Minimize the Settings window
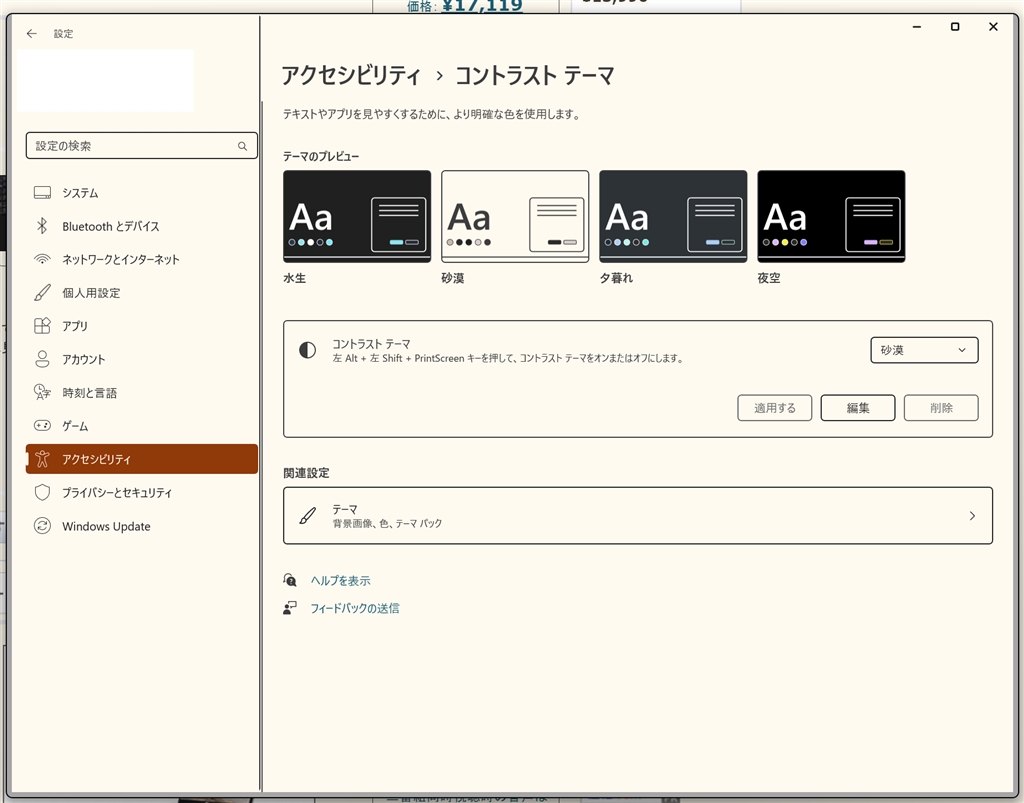This screenshot has height=803, width=1024. click(917, 27)
